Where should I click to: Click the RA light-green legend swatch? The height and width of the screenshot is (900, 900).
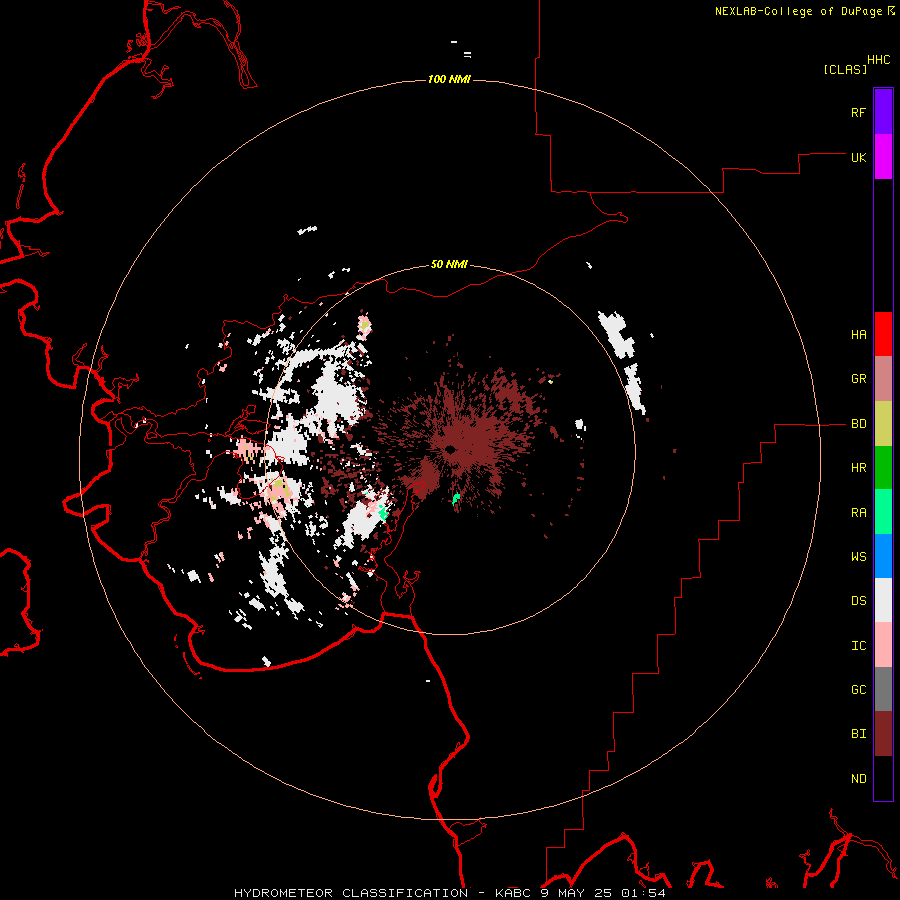(883, 512)
